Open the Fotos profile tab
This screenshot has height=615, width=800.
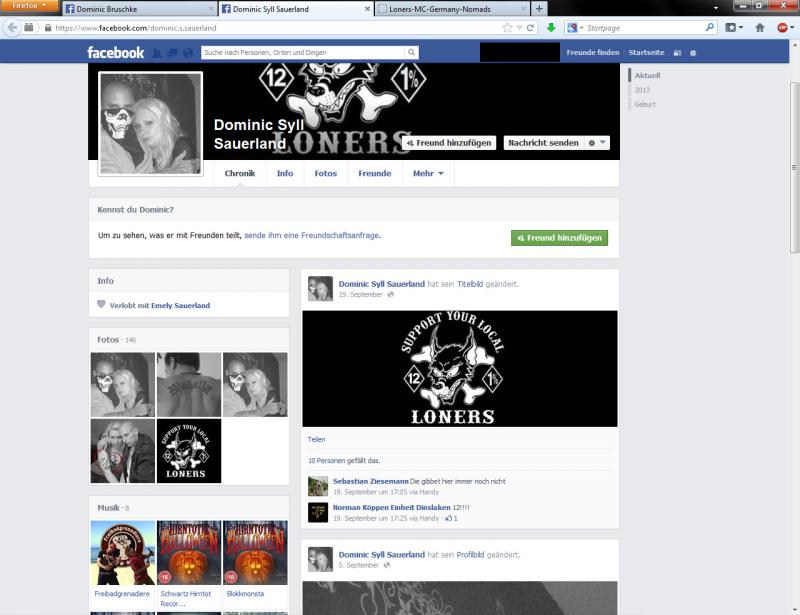click(x=326, y=174)
